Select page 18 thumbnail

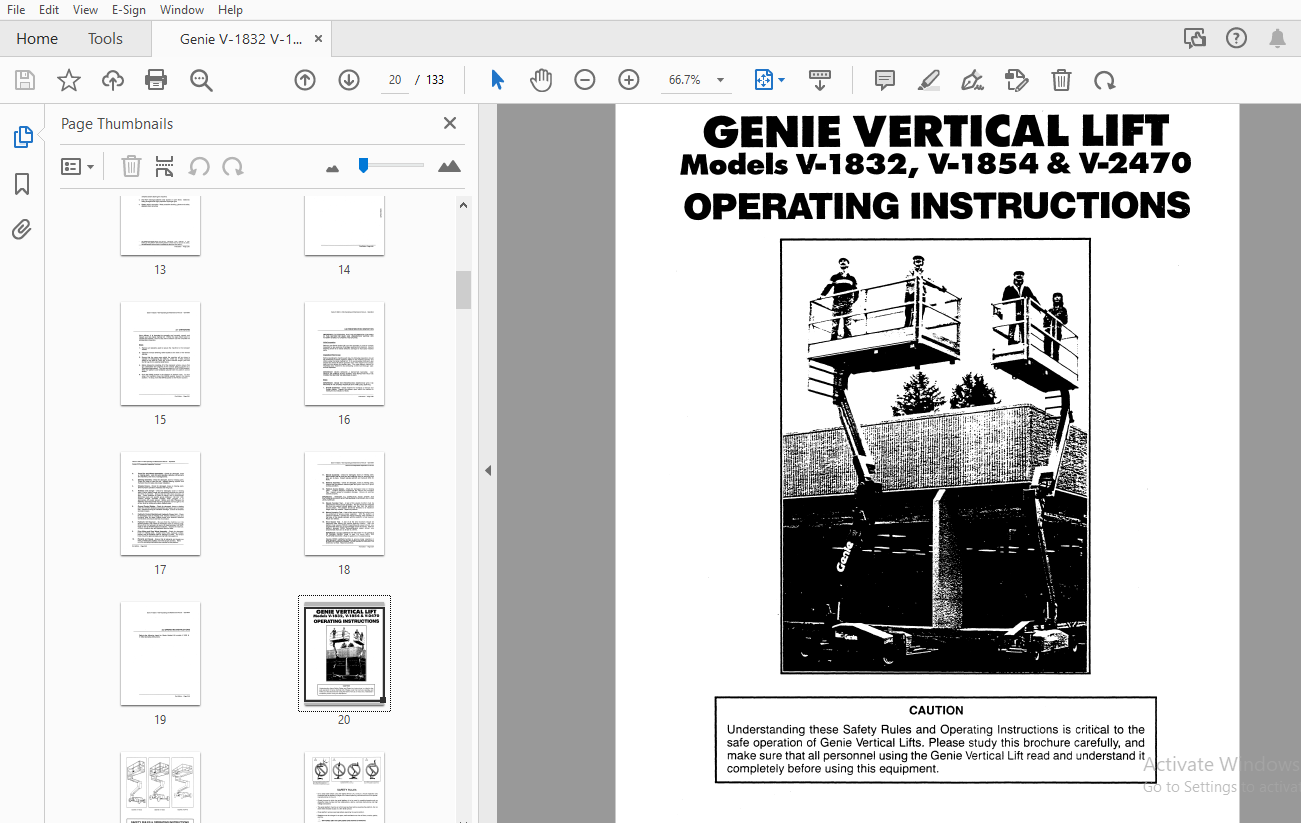pyautogui.click(x=344, y=504)
